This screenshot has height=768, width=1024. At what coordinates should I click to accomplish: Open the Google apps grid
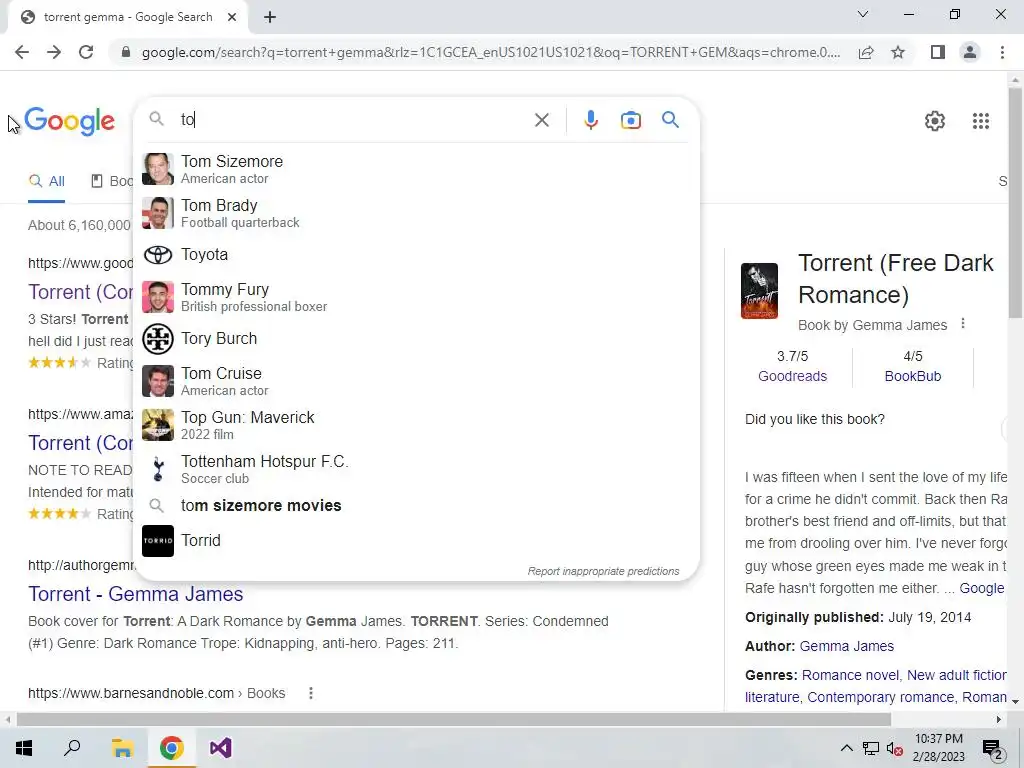(980, 121)
